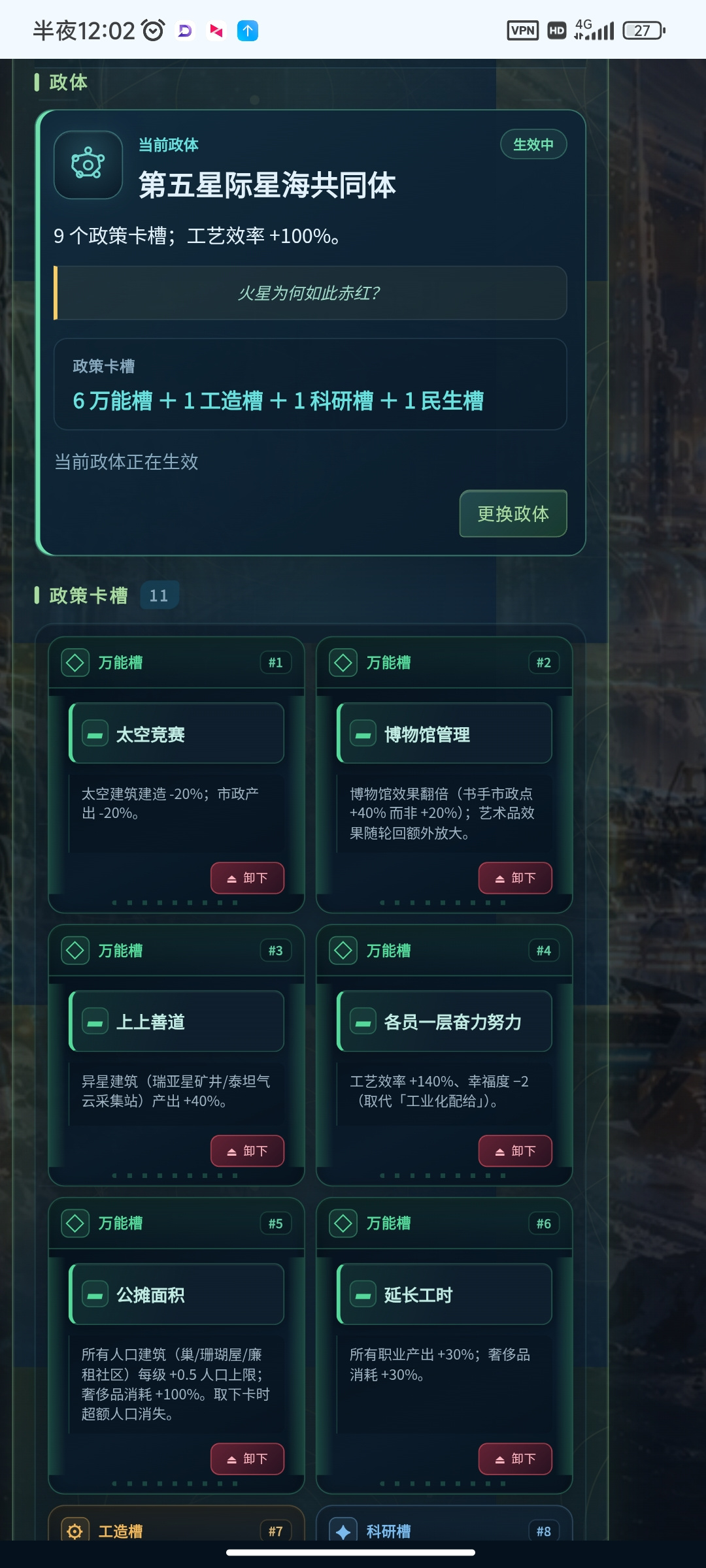706x1568 pixels.
Task: Tap the gear icon on 工造槽 #7
Action: pos(75,1531)
